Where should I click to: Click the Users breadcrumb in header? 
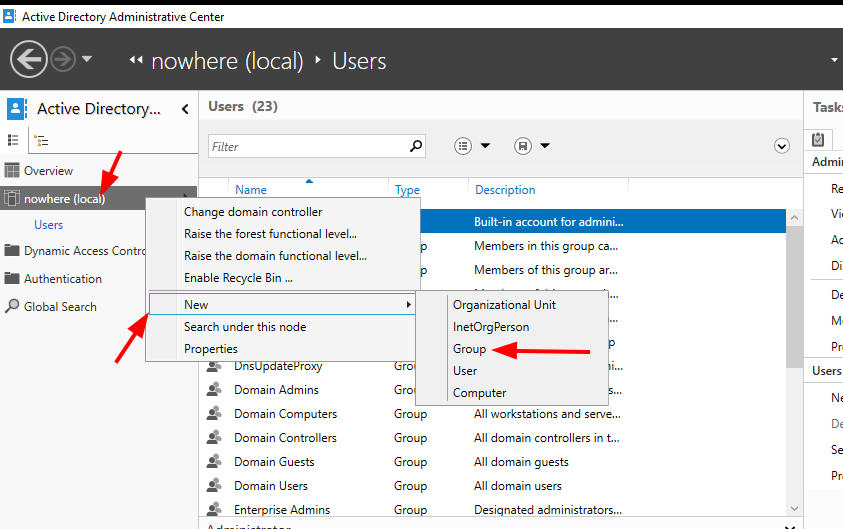point(359,61)
